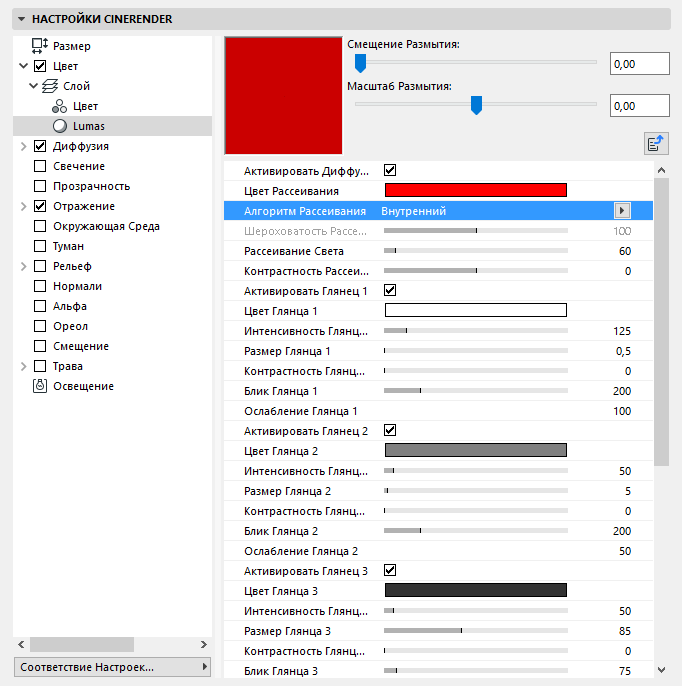This screenshot has height=686, width=682.
Task: Click the tree scroll-left arrow
Action: pyautogui.click(x=21, y=644)
